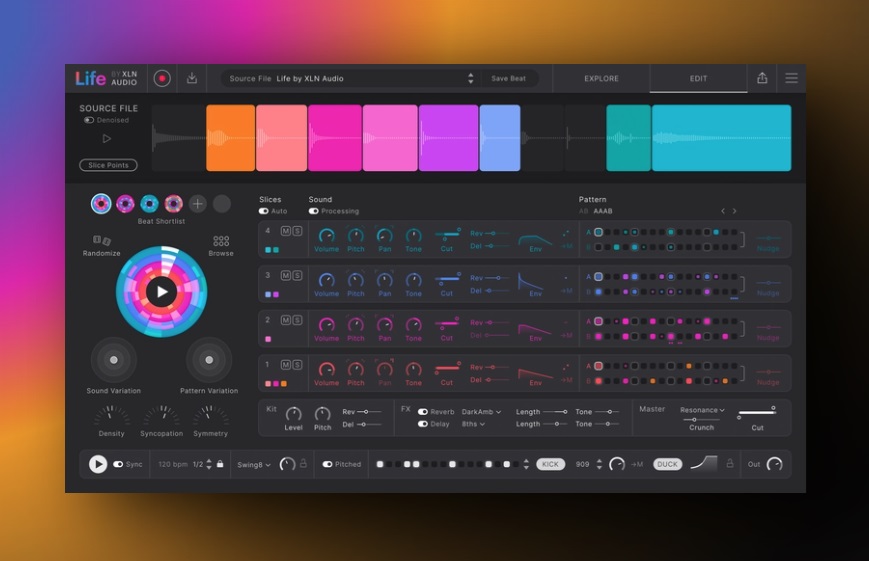Click the Cut slider on track 1
Image resolution: width=869 pixels, height=561 pixels.
tap(448, 367)
